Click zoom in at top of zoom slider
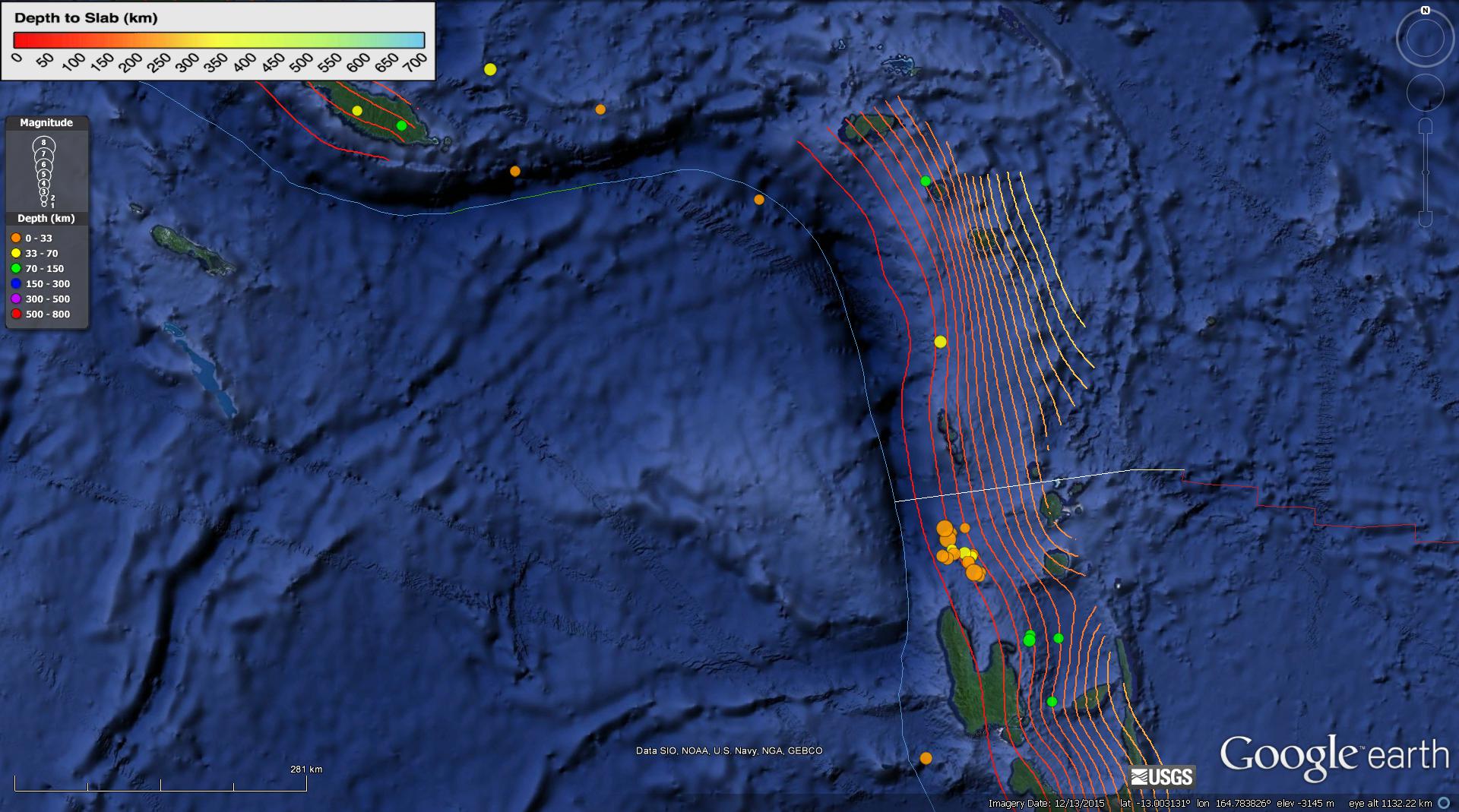Viewport: 1459px width, 812px height. click(1426, 125)
